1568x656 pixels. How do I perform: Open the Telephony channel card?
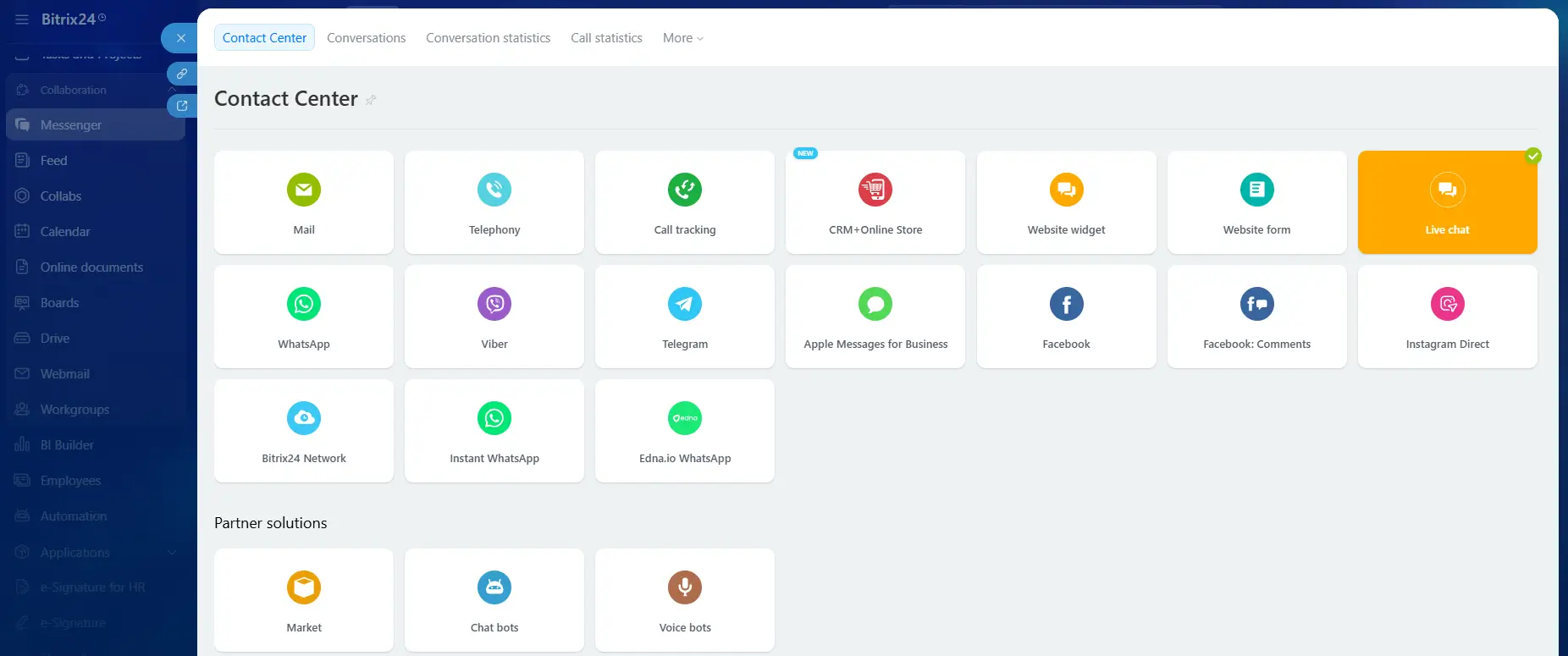point(494,202)
